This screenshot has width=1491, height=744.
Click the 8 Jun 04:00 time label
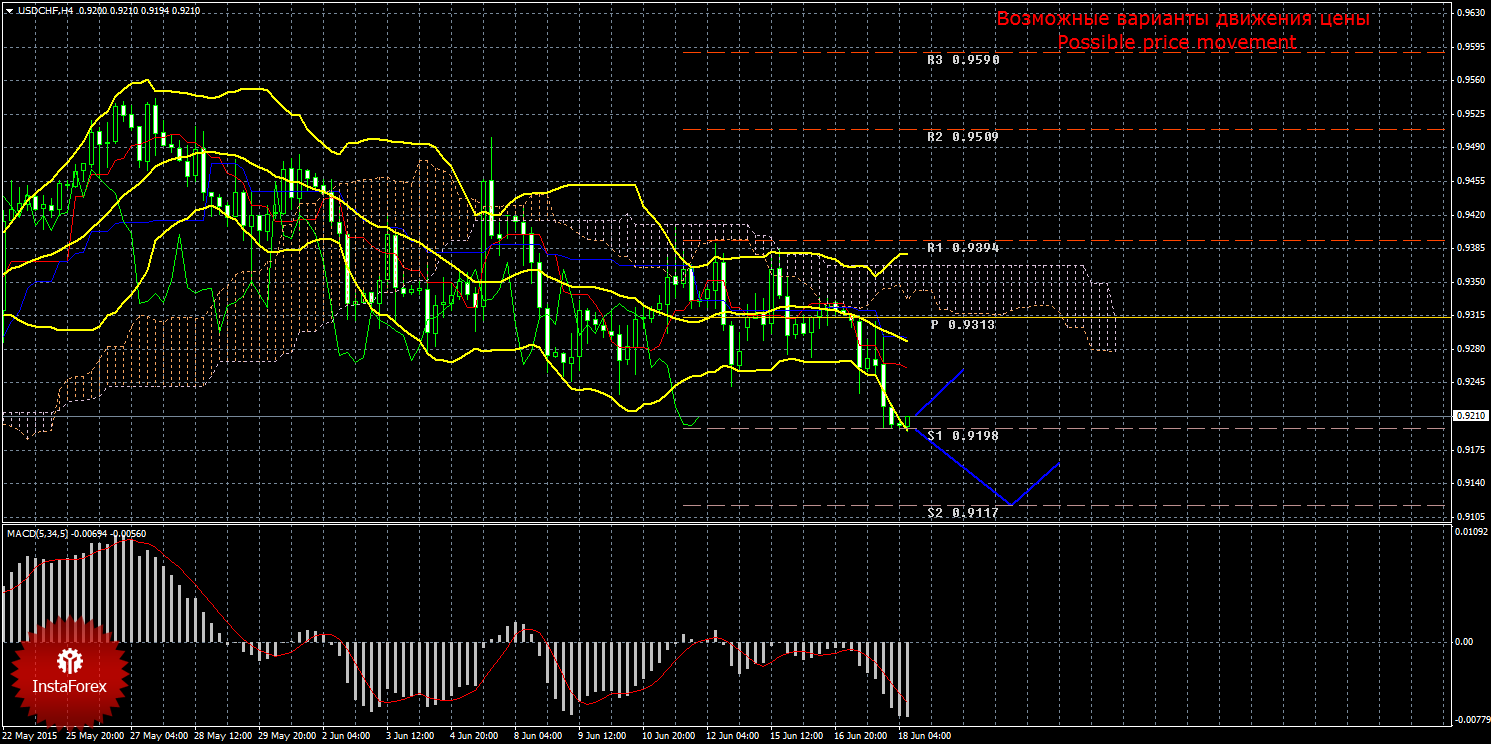coord(537,736)
